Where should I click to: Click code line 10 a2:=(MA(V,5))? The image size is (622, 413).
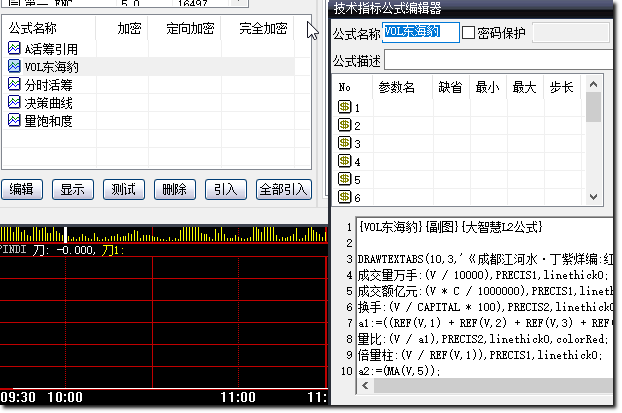coord(399,371)
